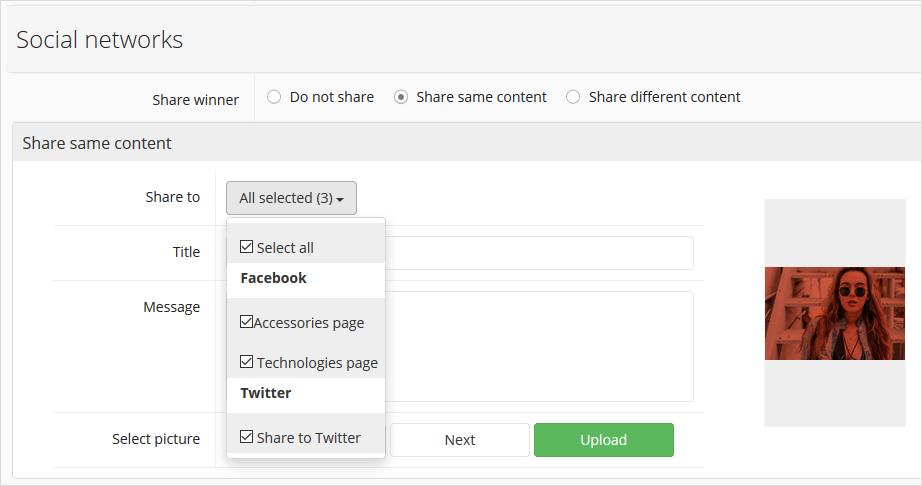The image size is (922, 486).
Task: Uncheck the 'Technologies page' checkbox
Action: pos(246,361)
